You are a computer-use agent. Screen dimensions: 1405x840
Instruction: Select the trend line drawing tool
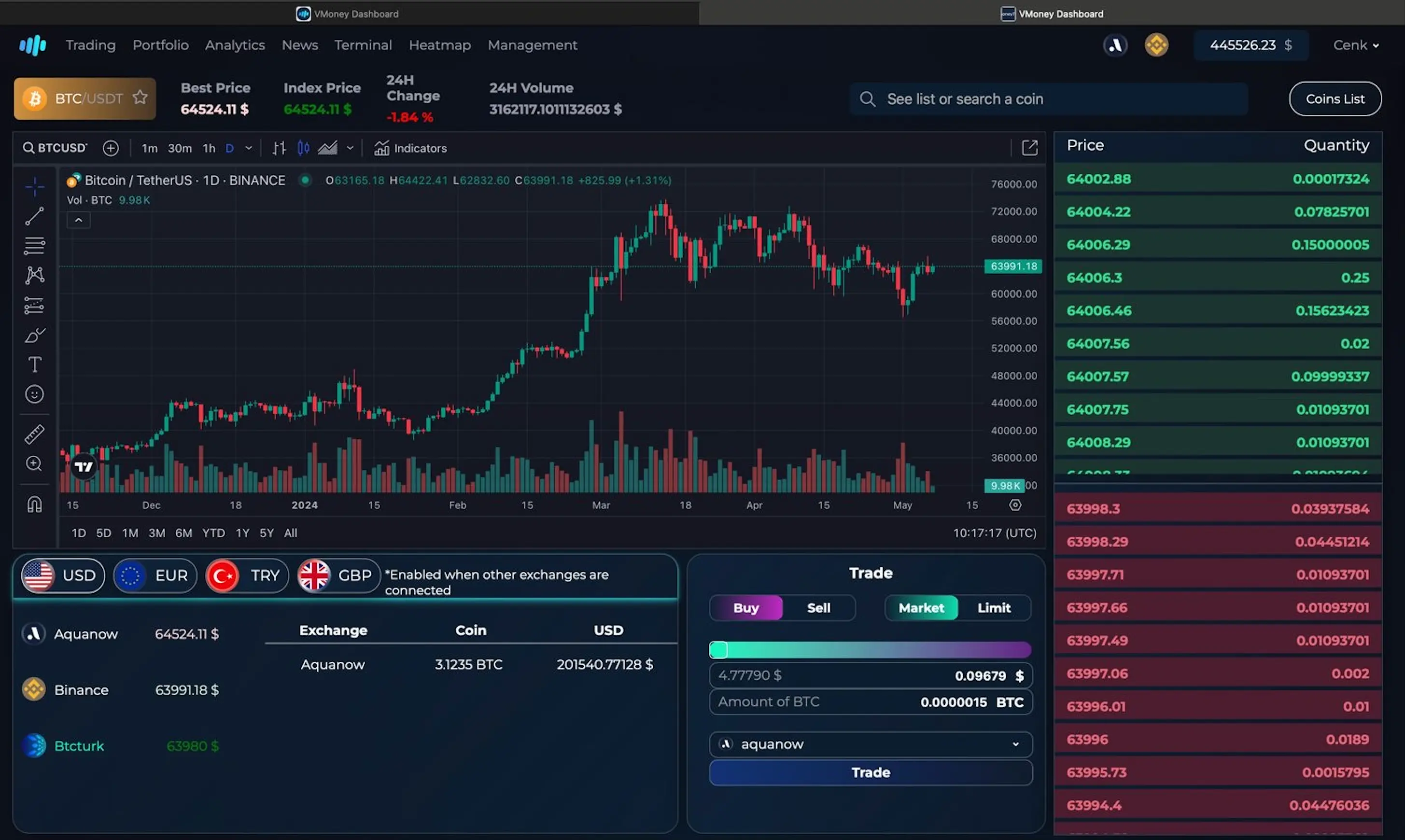35,216
